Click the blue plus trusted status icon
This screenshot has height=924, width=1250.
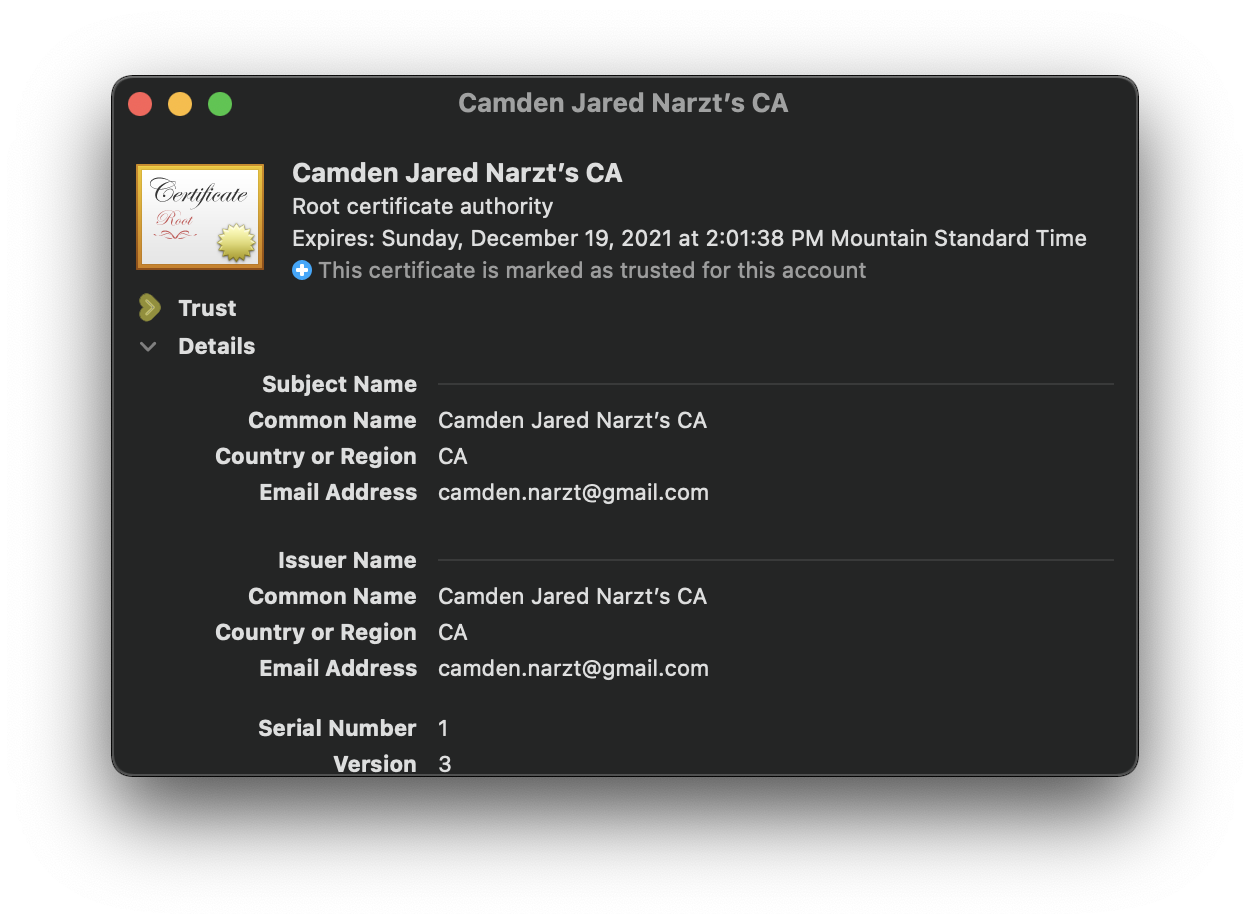point(302,270)
